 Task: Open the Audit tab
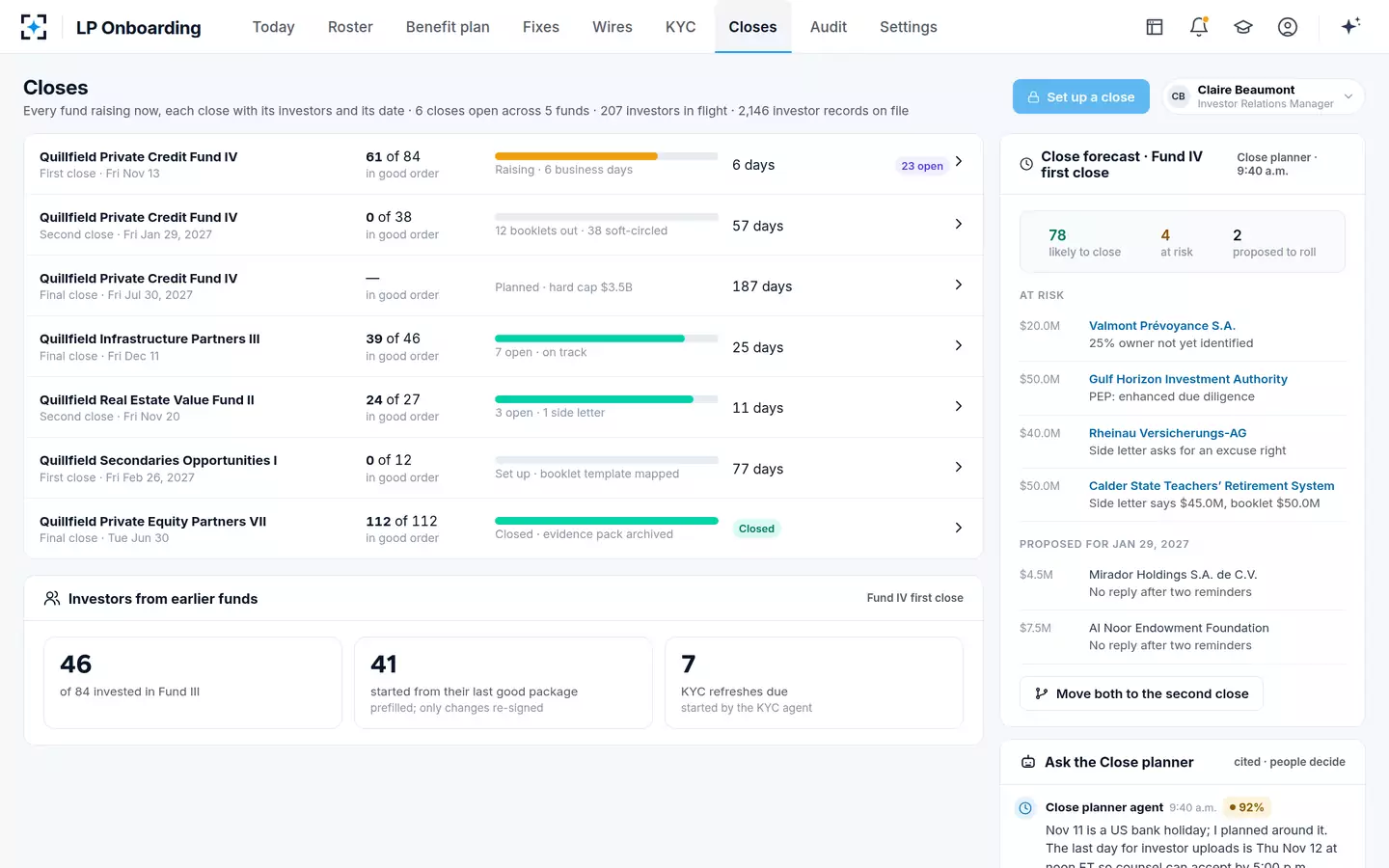coord(829,27)
